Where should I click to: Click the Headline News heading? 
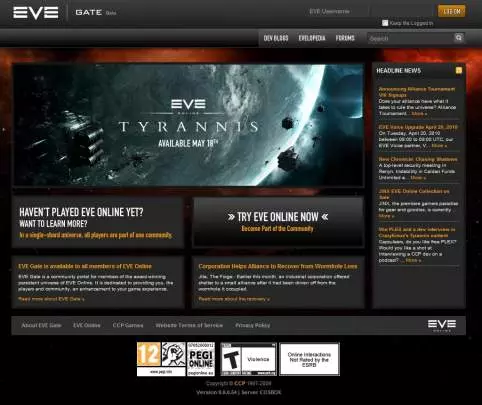[x=398, y=71]
